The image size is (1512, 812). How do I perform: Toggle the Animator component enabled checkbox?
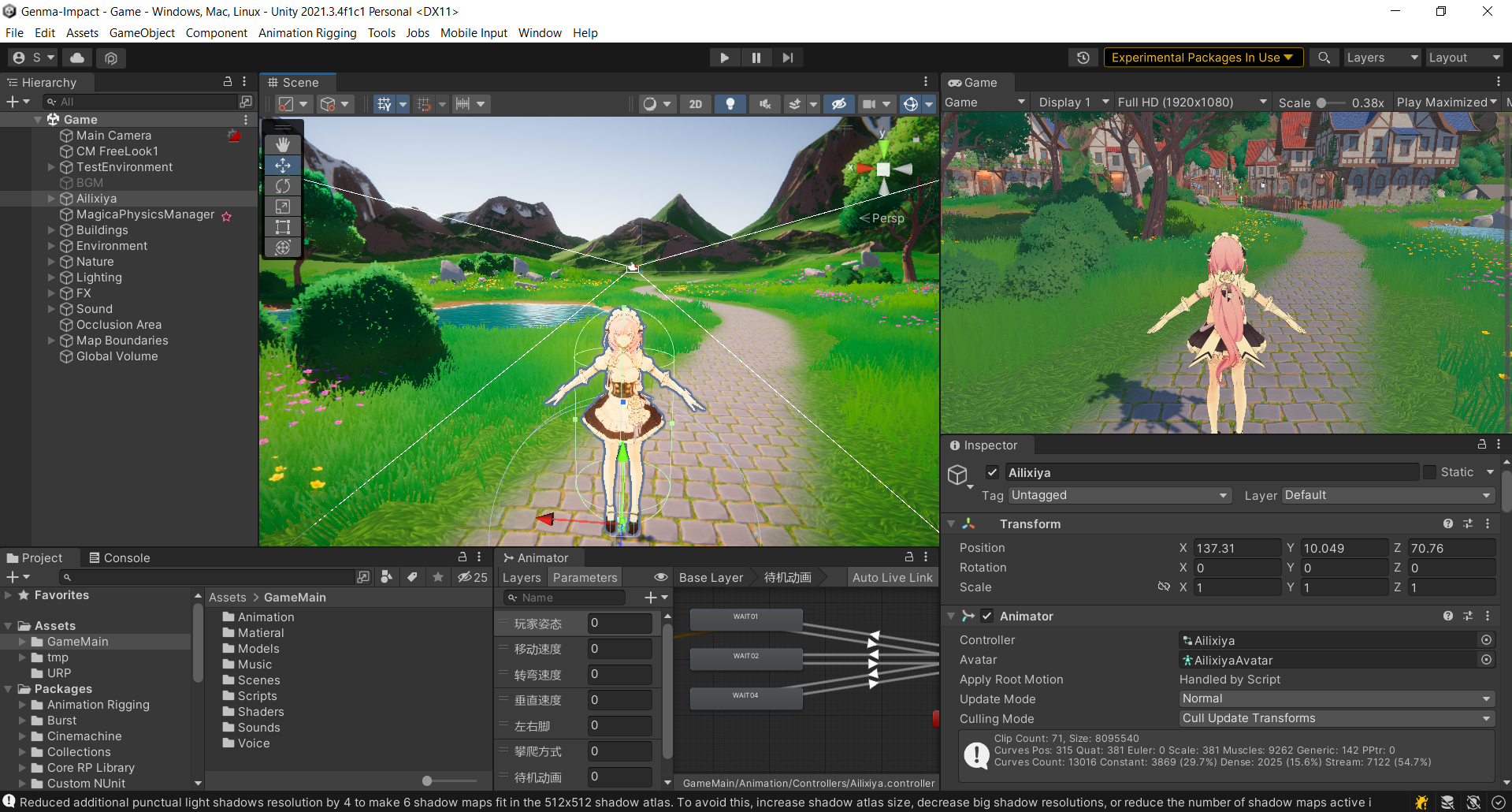tap(987, 616)
